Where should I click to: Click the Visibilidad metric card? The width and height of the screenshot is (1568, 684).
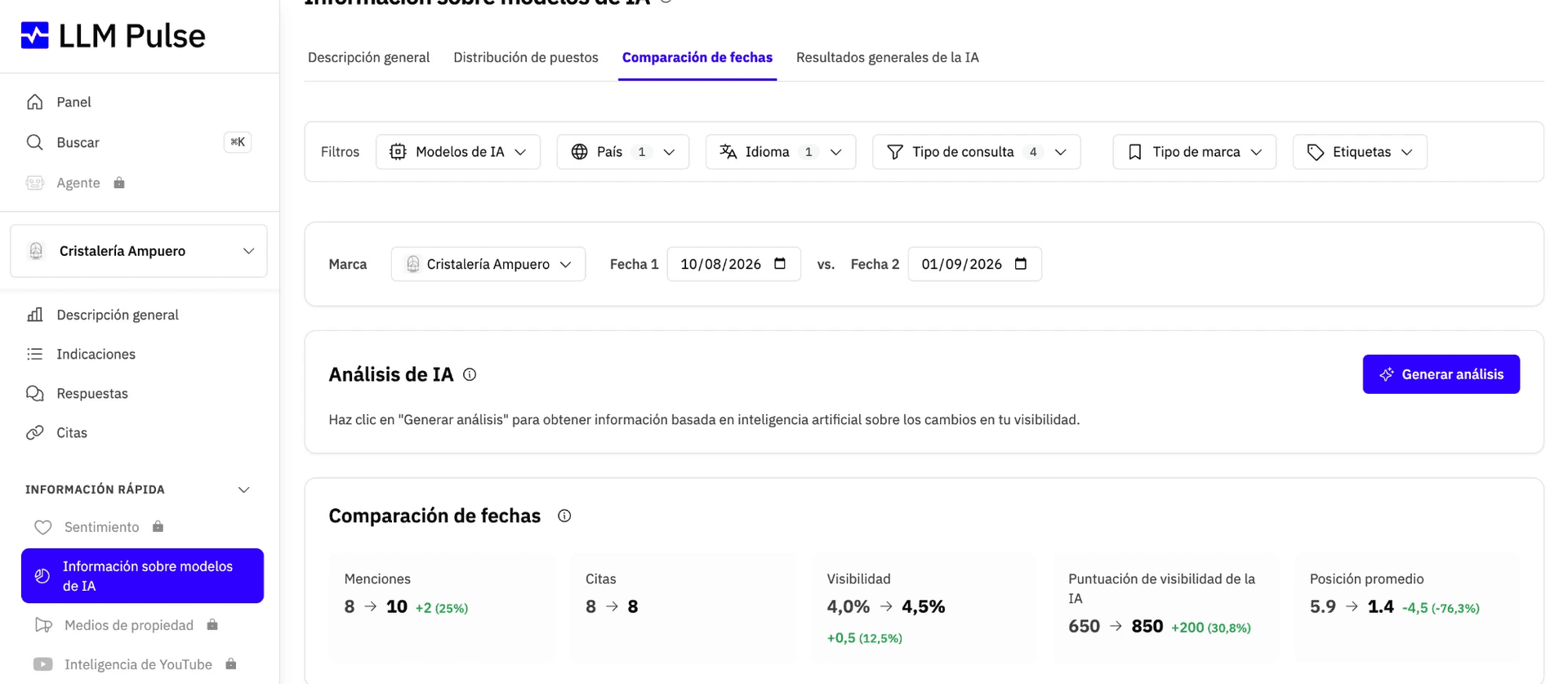pyautogui.click(x=924, y=607)
